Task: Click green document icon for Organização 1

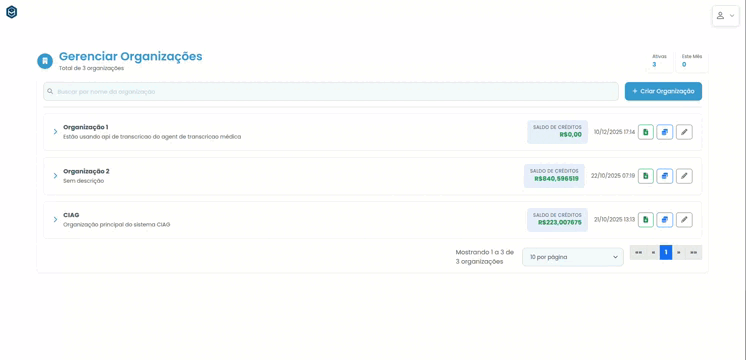Action: [x=646, y=132]
